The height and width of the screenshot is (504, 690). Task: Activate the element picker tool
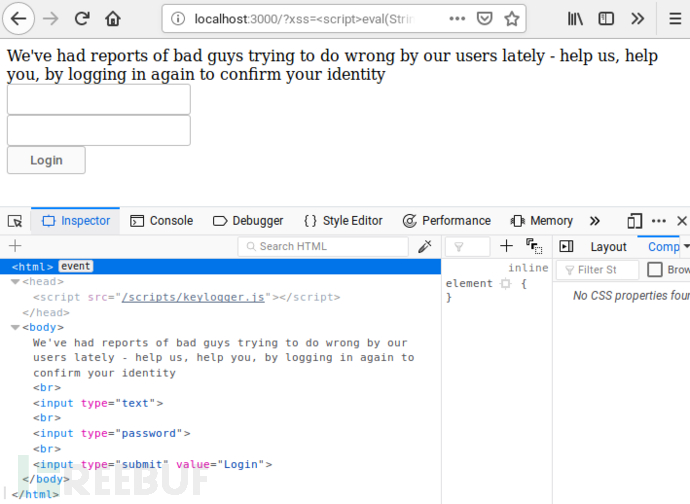point(15,221)
